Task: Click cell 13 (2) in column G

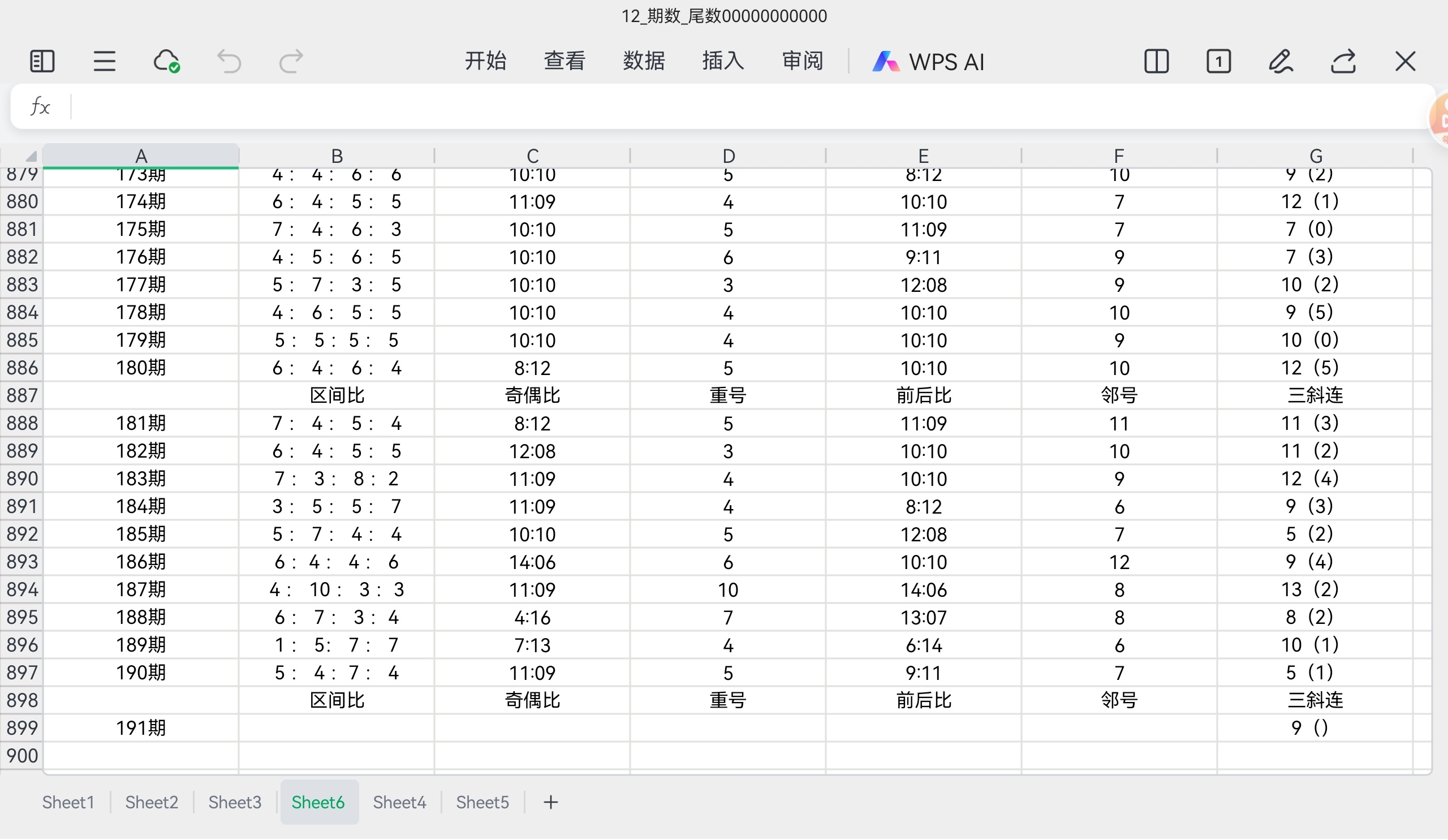Action: (1315, 590)
